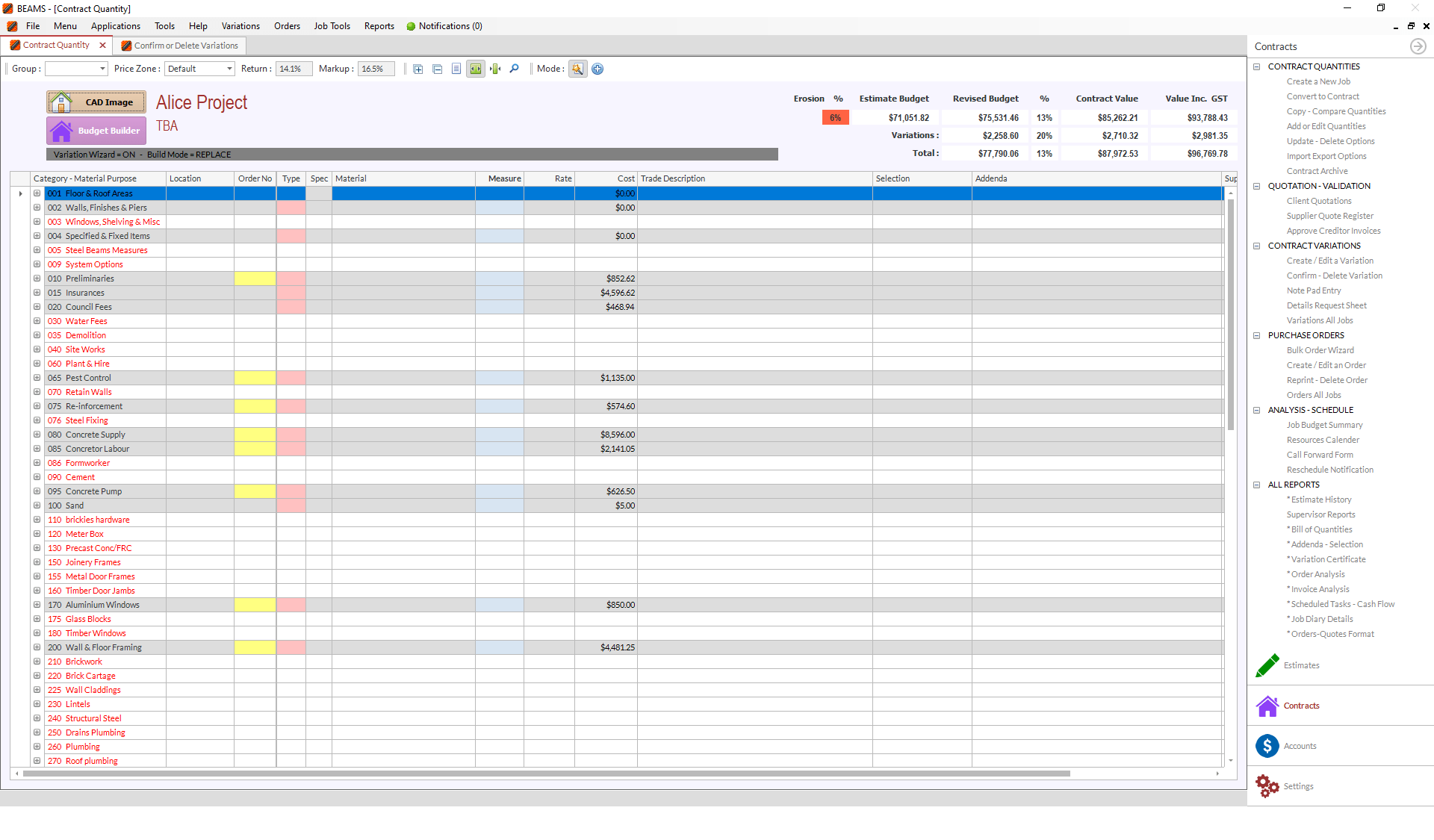Toggle the shrink-columns fit icon
1434x840 pixels.
(494, 69)
